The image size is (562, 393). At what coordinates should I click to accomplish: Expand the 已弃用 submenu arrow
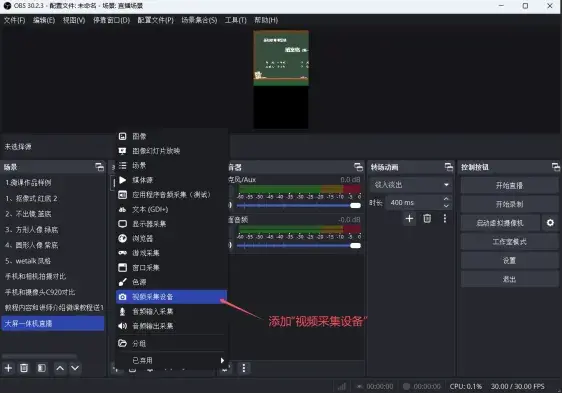click(x=222, y=360)
